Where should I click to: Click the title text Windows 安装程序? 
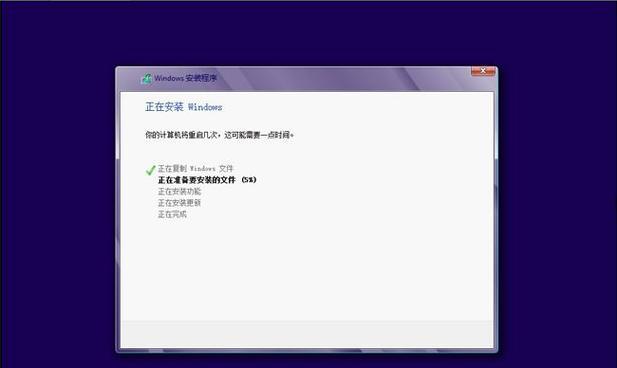coord(185,78)
